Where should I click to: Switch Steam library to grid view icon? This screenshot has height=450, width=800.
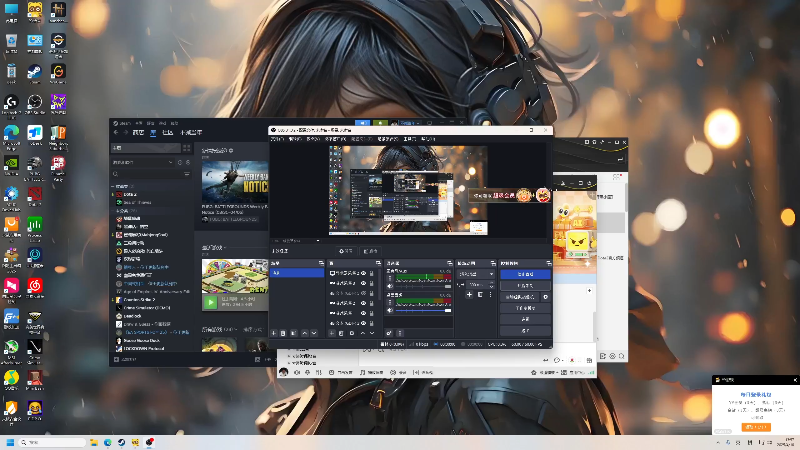click(187, 148)
